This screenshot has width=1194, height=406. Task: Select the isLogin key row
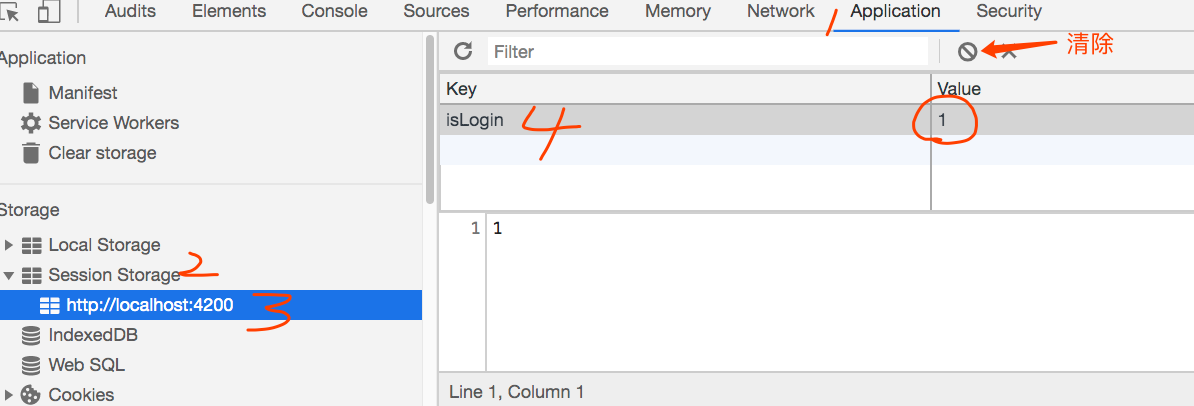point(816,120)
